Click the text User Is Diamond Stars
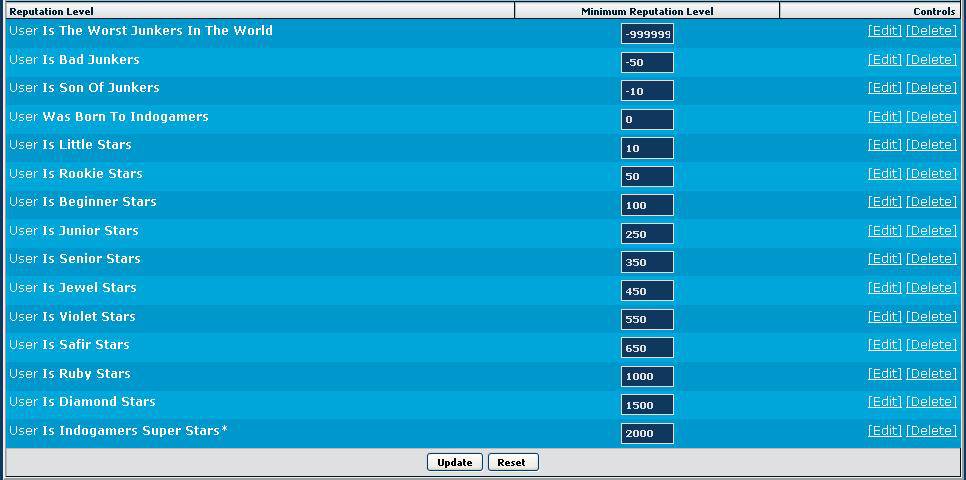Viewport: 966px width, 480px height. pyautogui.click(x=82, y=402)
